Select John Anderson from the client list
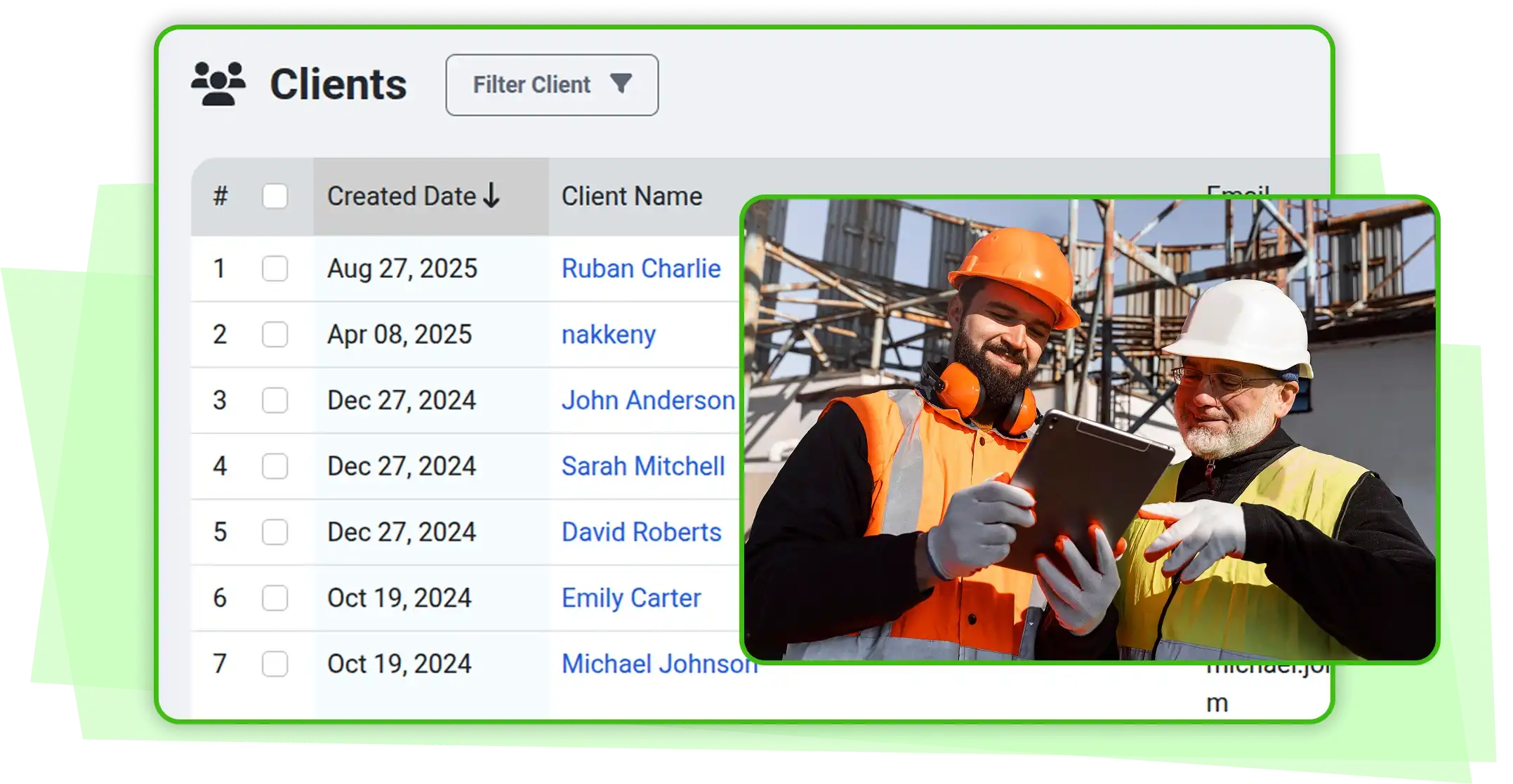 647,400
